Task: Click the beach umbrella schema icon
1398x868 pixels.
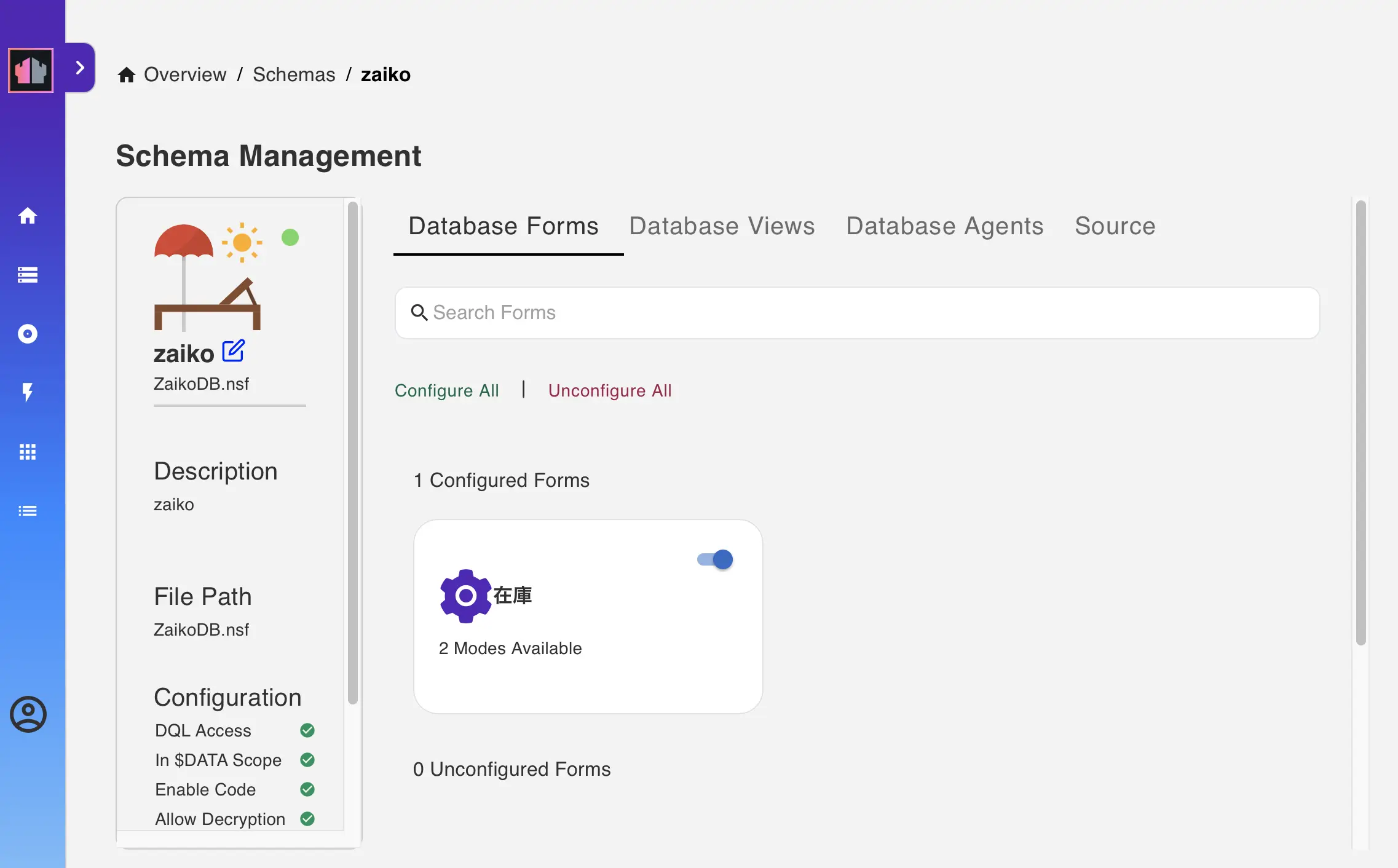Action: click(209, 277)
